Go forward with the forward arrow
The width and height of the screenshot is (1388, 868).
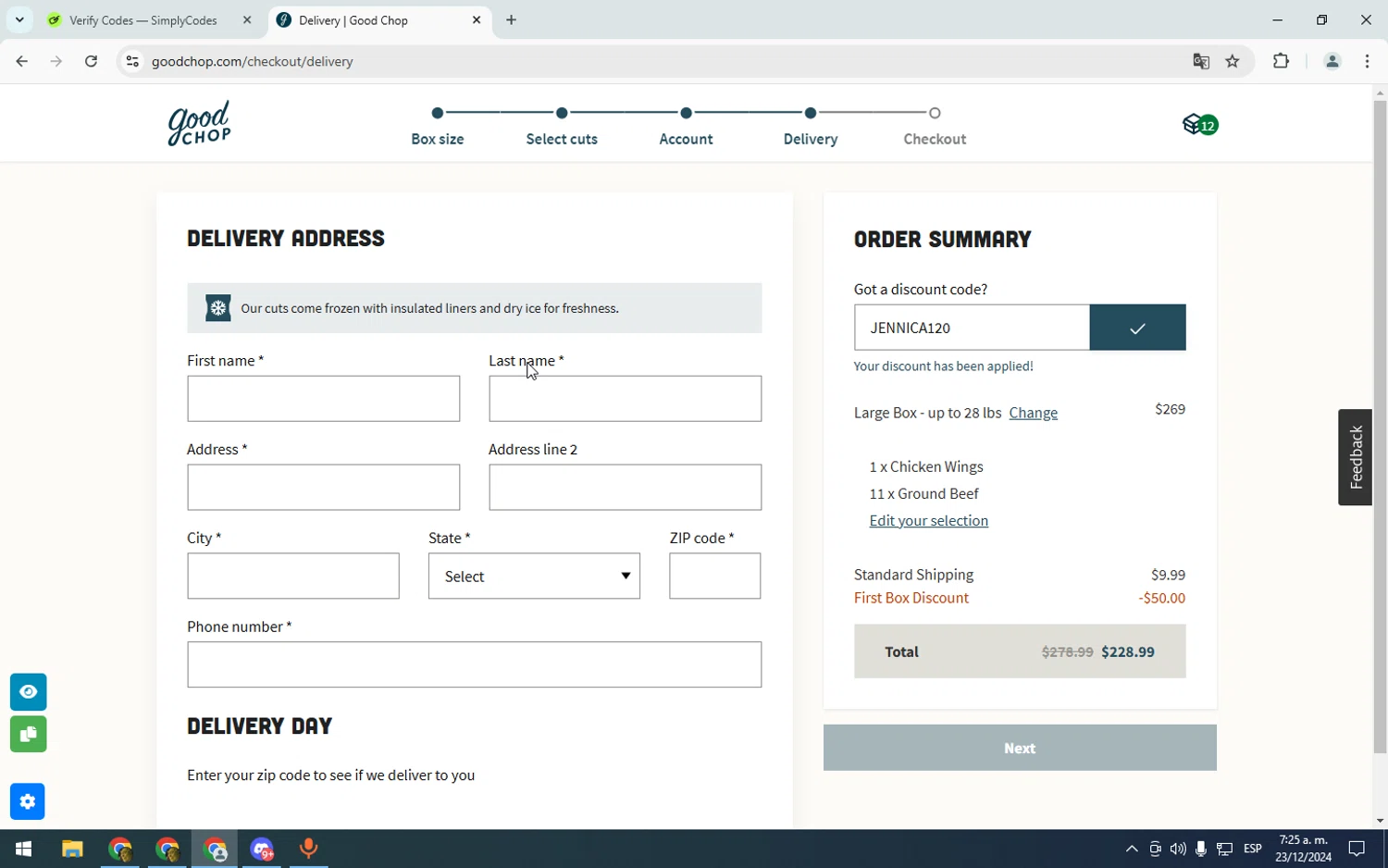56,61
